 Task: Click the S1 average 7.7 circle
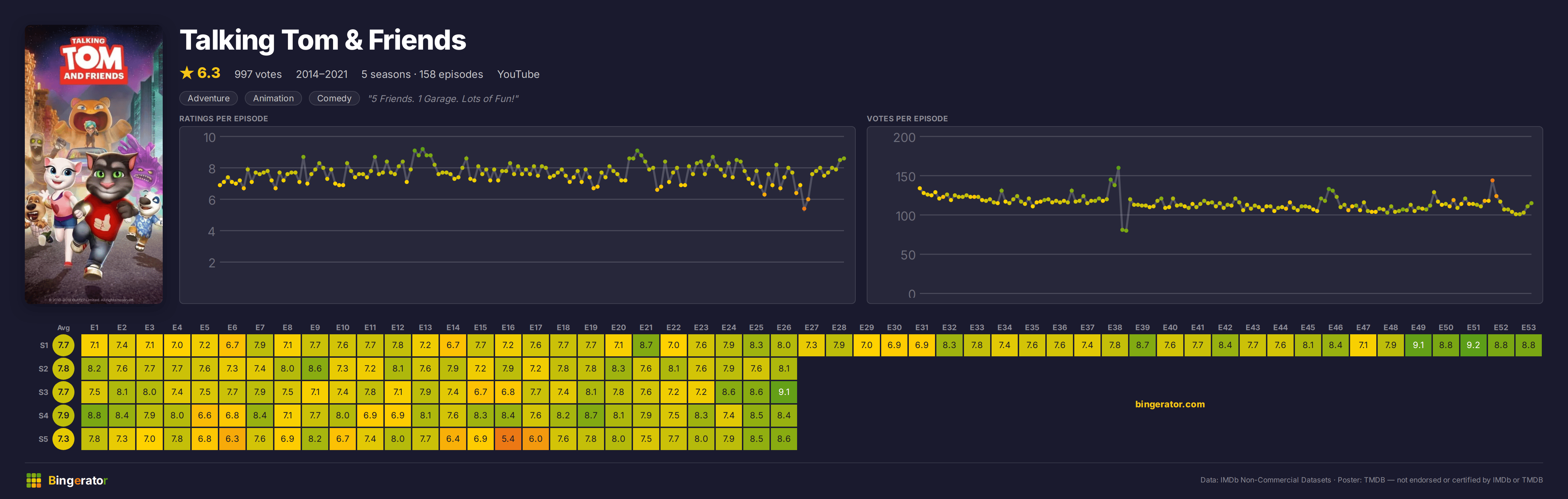[x=63, y=345]
